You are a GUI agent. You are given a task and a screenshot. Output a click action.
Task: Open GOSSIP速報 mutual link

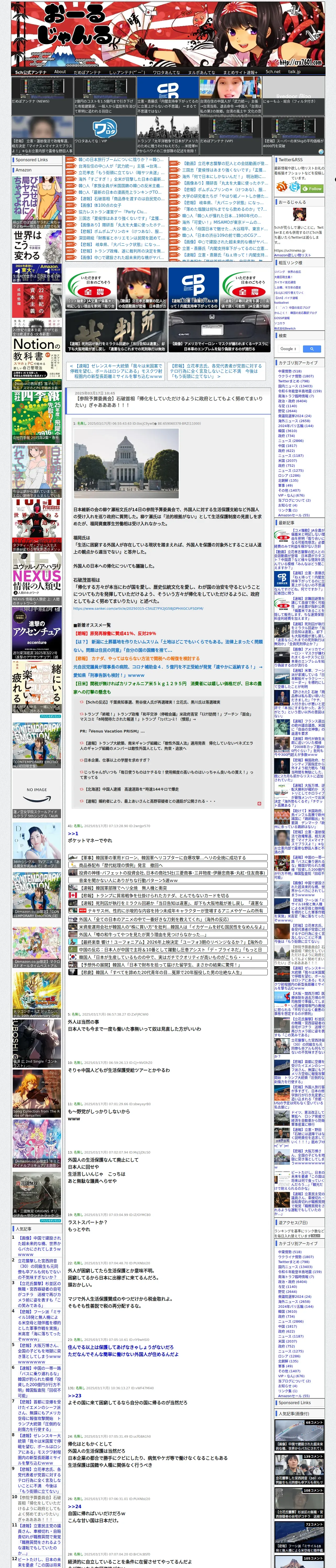282,318
